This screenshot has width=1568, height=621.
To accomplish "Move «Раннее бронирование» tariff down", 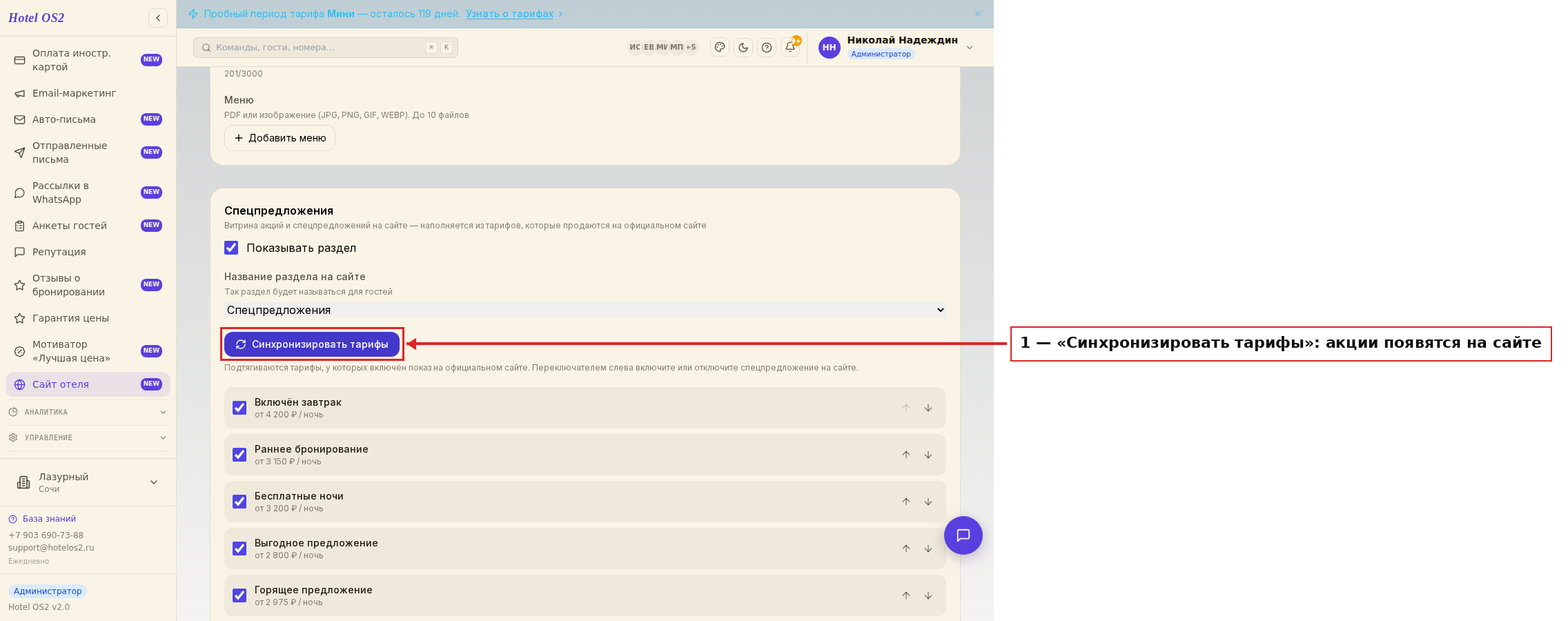I will 928,455.
